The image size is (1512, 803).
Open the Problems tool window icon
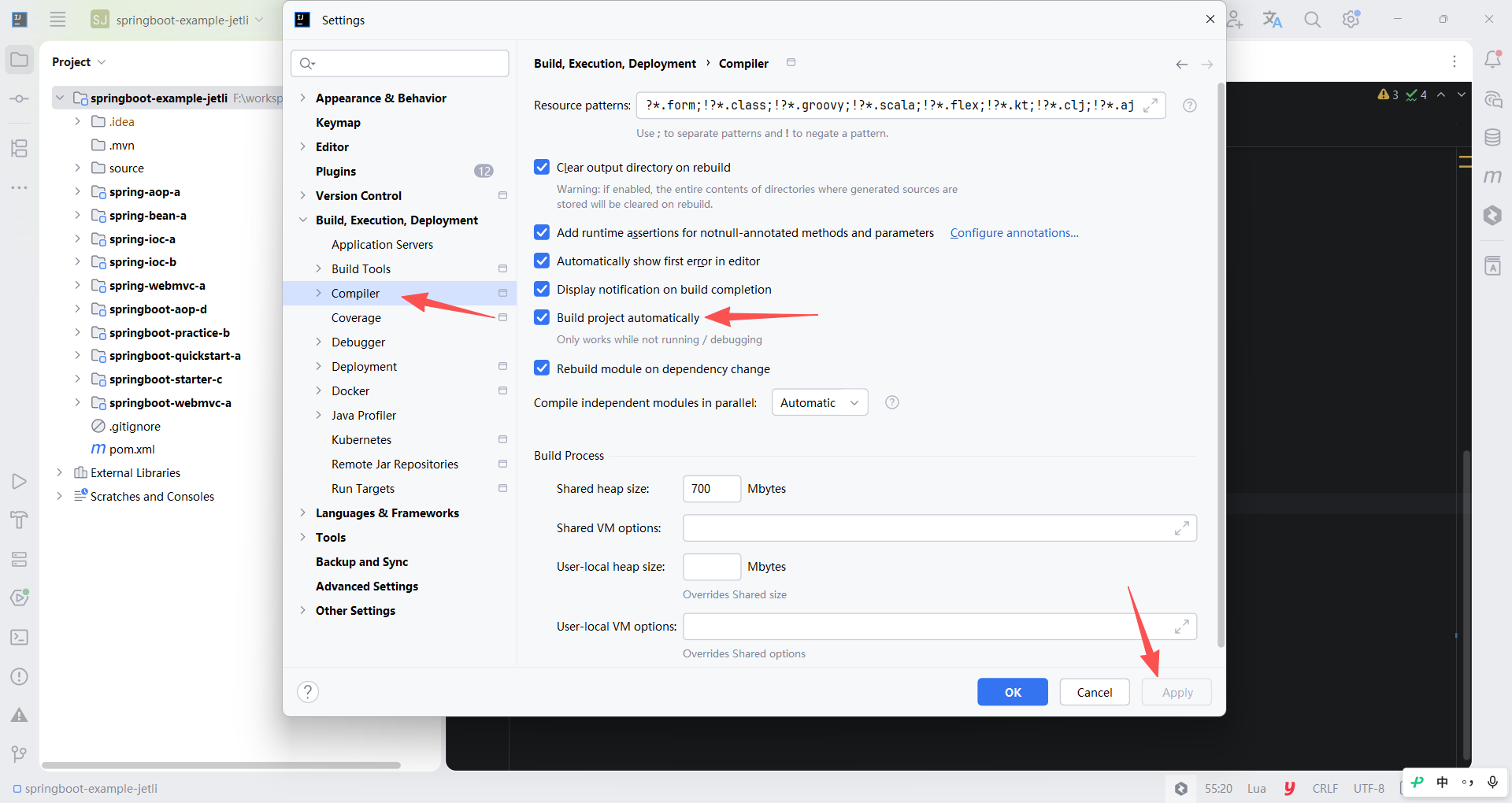click(20, 676)
